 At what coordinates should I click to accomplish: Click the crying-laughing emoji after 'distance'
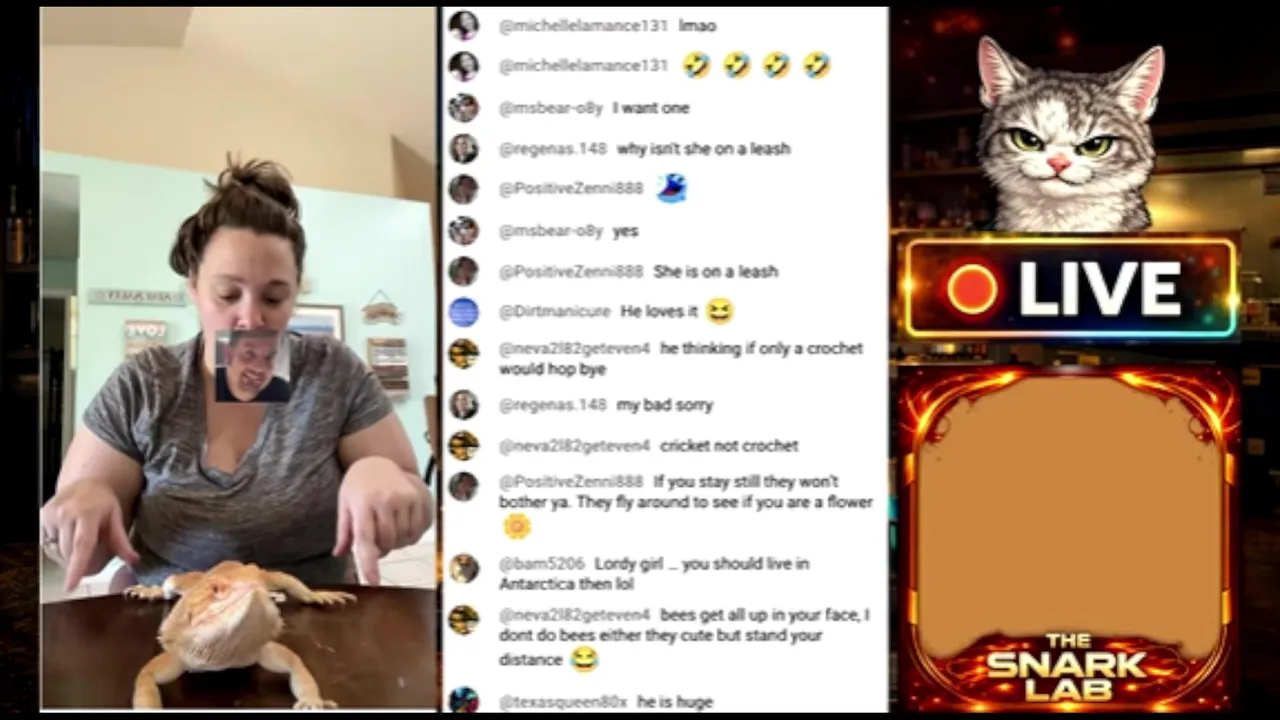pyautogui.click(x=584, y=659)
